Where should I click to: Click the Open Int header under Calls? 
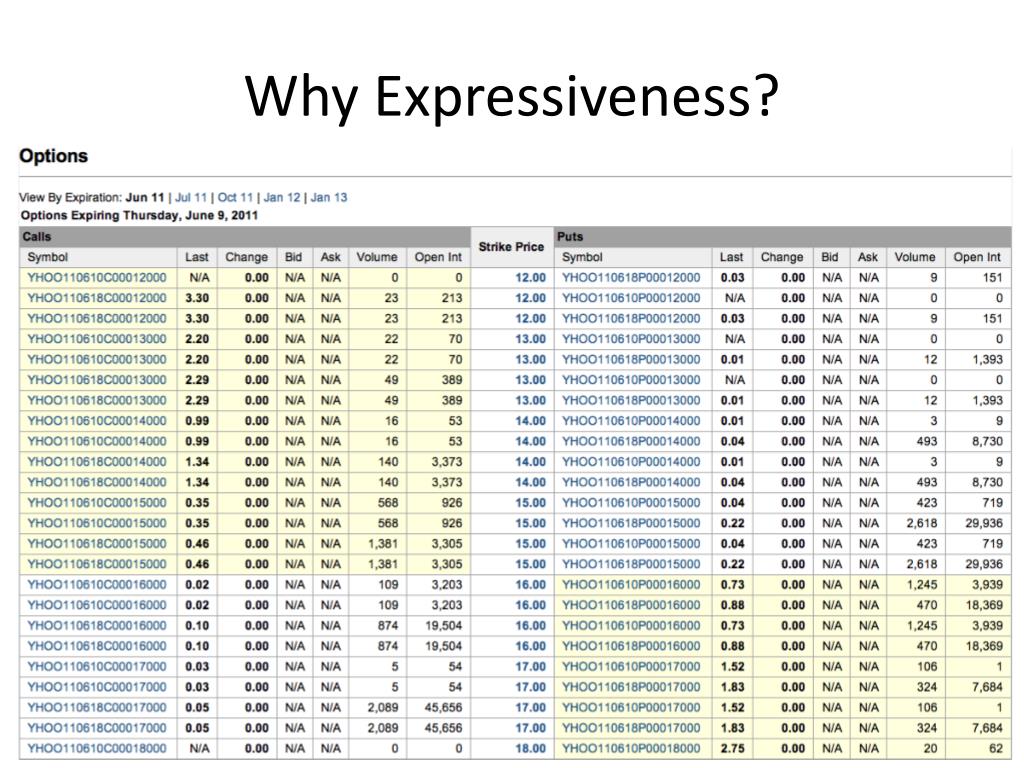[438, 257]
